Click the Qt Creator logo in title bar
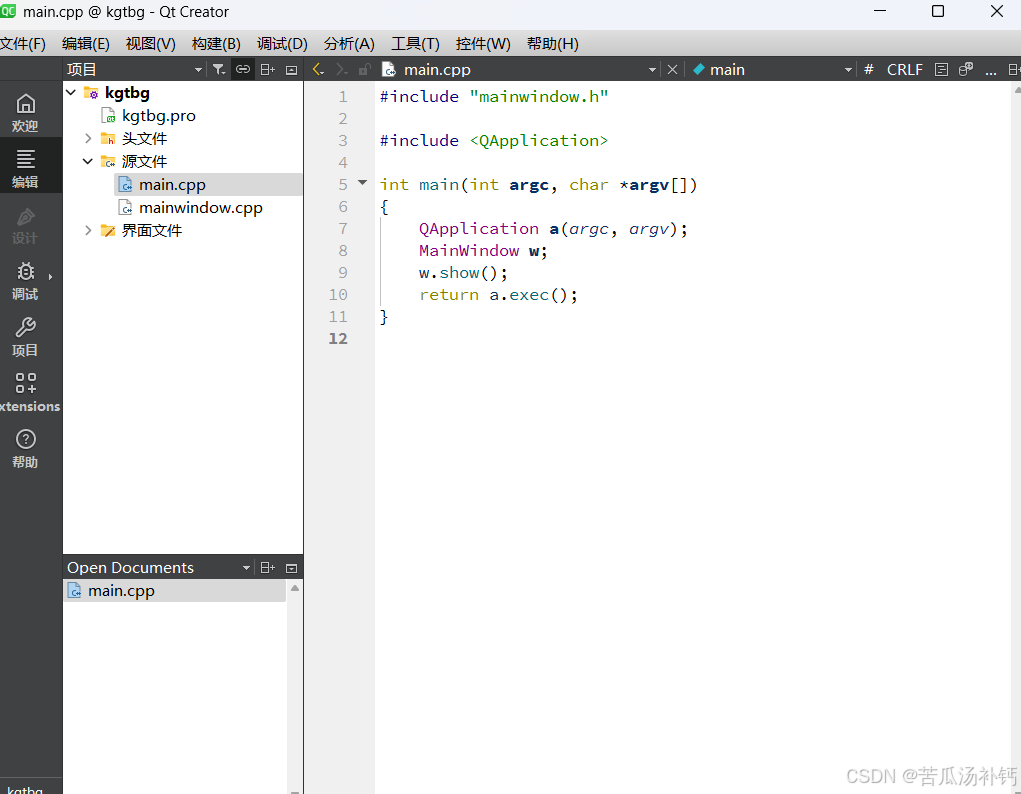Viewport: 1021px width, 794px height. point(8,11)
